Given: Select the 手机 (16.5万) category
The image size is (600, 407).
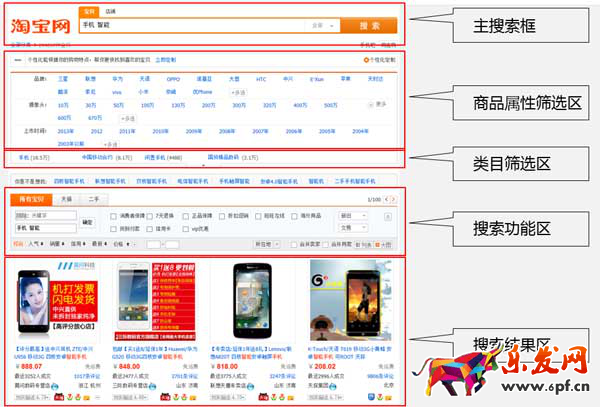Looking at the screenshot, I should coord(34,158).
